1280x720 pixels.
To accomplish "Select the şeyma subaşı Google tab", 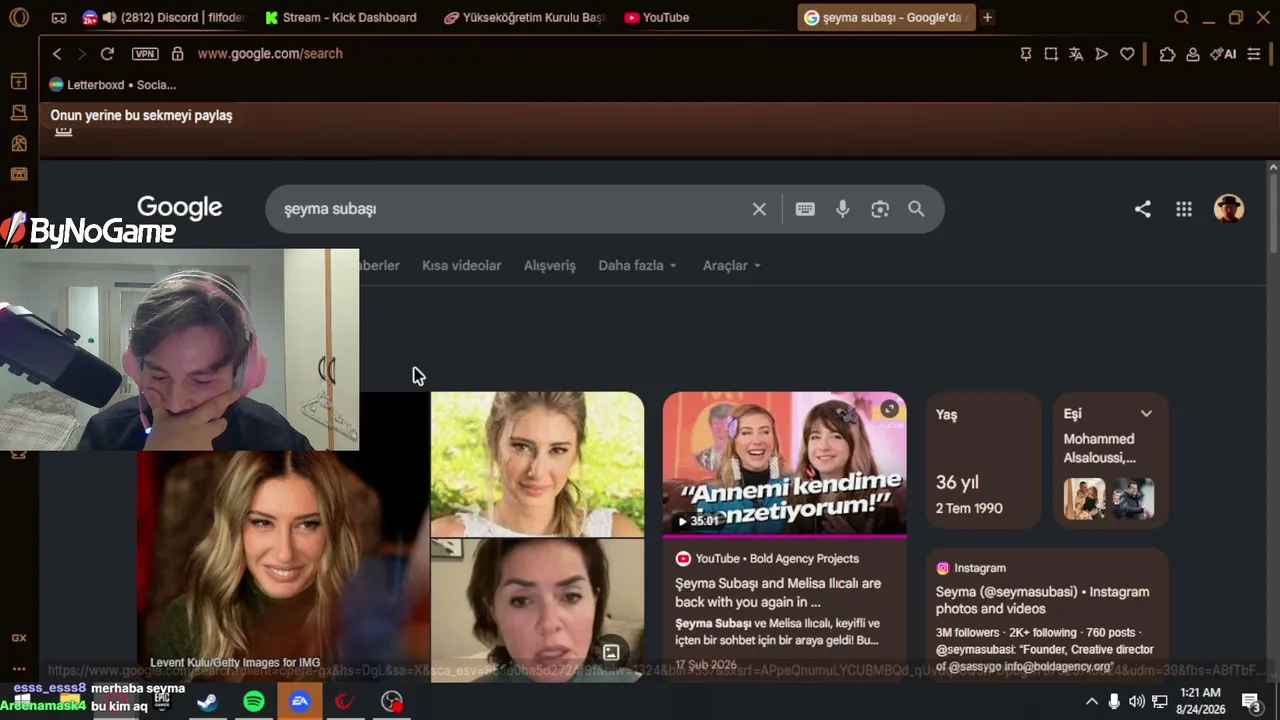I will point(885,17).
